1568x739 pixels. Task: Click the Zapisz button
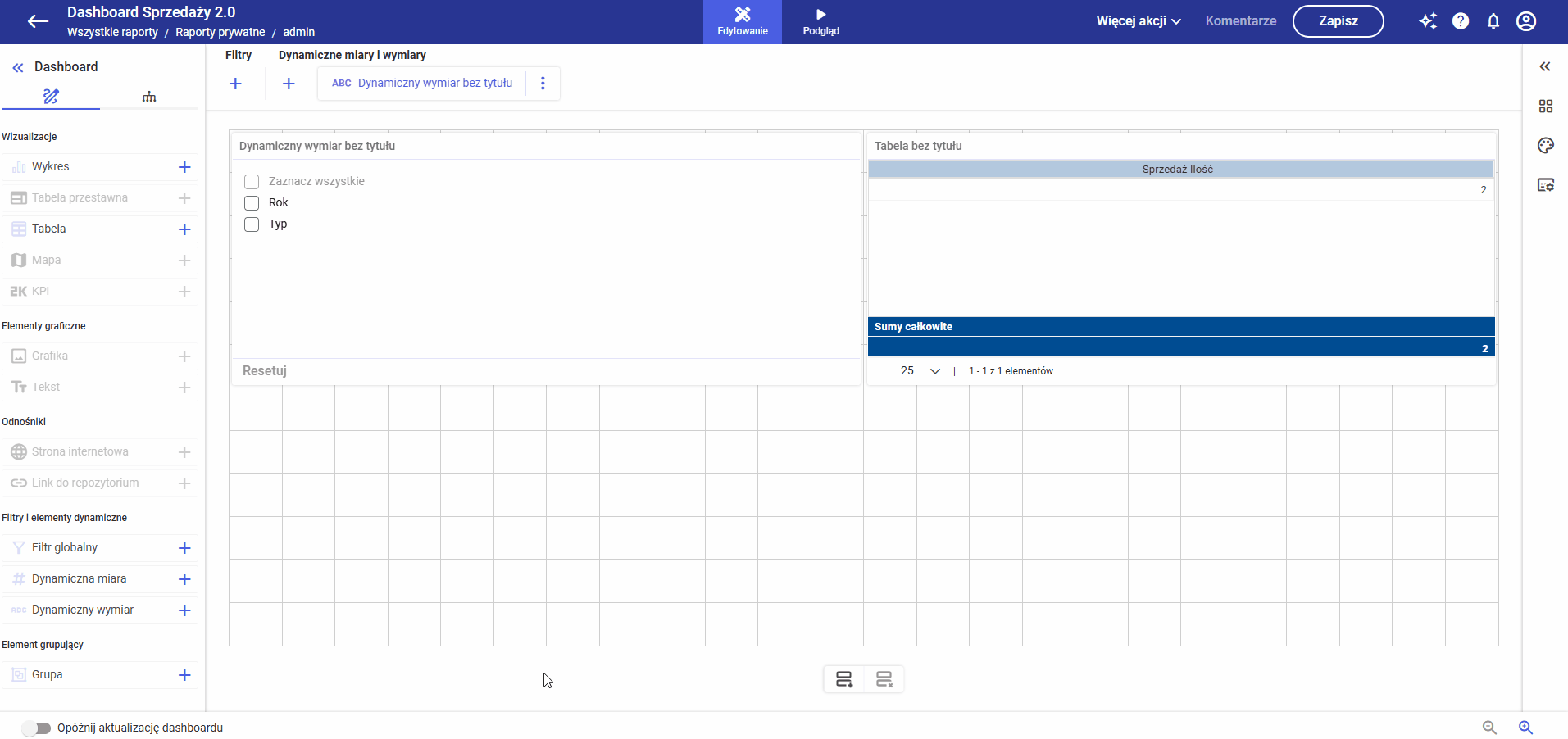[x=1338, y=21]
